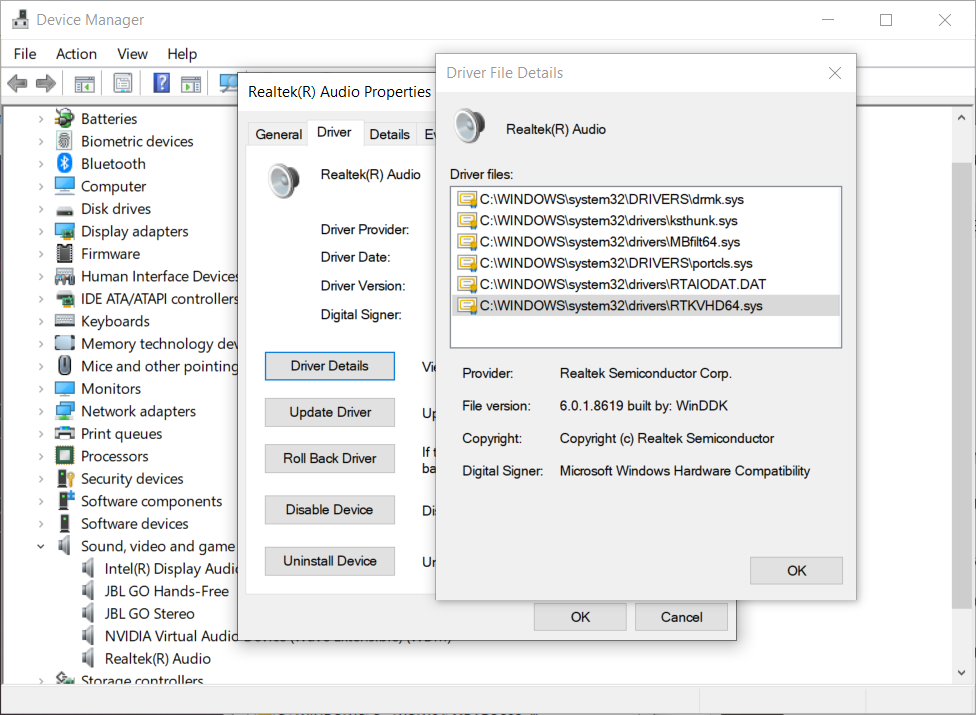This screenshot has height=715, width=976.
Task: Click the Back arrow in Device Manager toolbar
Action: point(17,83)
